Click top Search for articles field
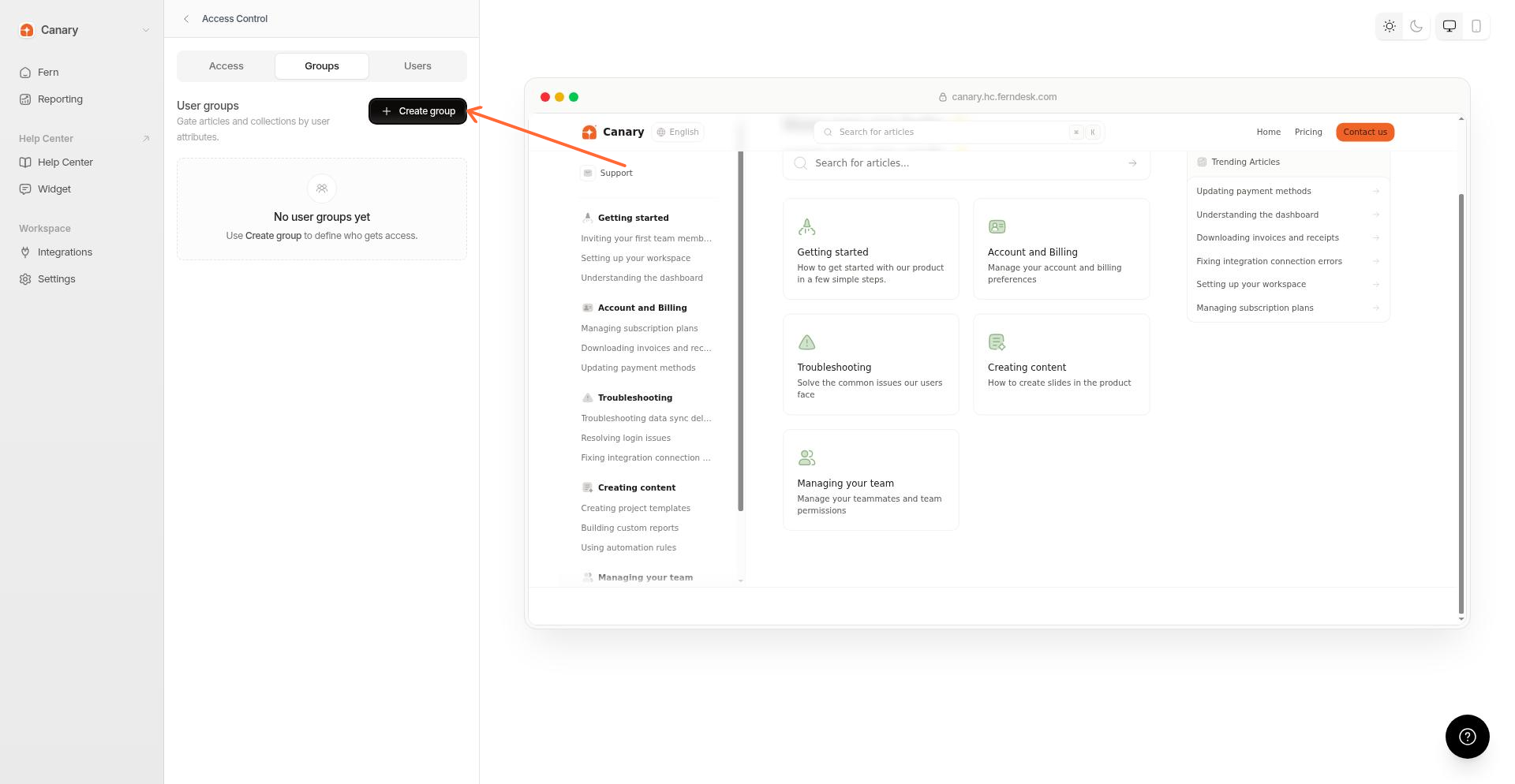 coord(959,133)
